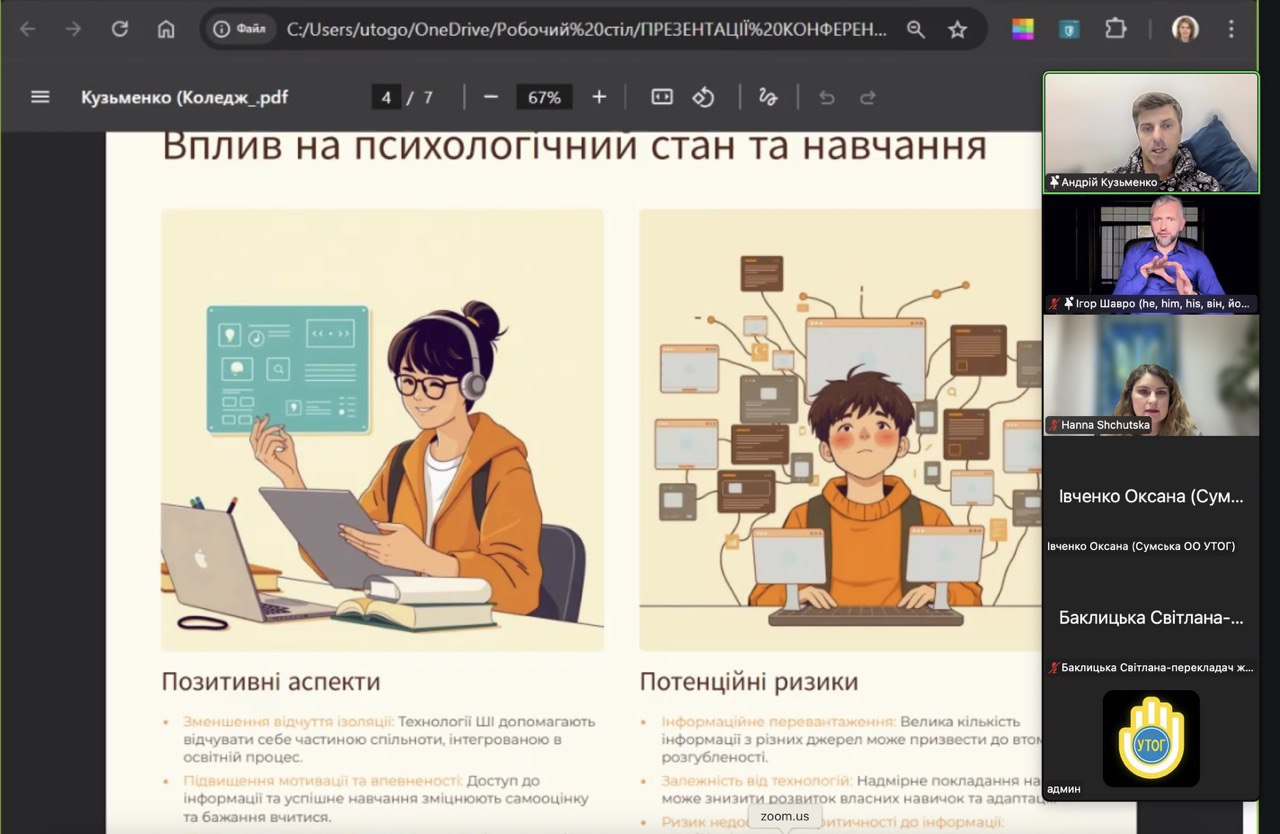Click the zoom in plus button
Image resolution: width=1280 pixels, height=834 pixels.
pos(599,97)
